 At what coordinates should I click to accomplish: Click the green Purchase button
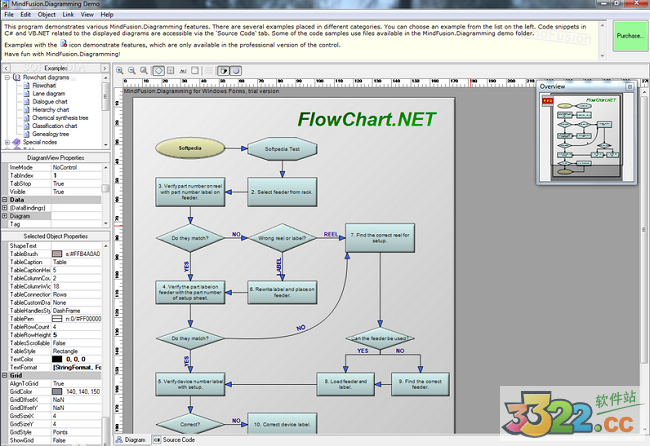pyautogui.click(x=630, y=36)
